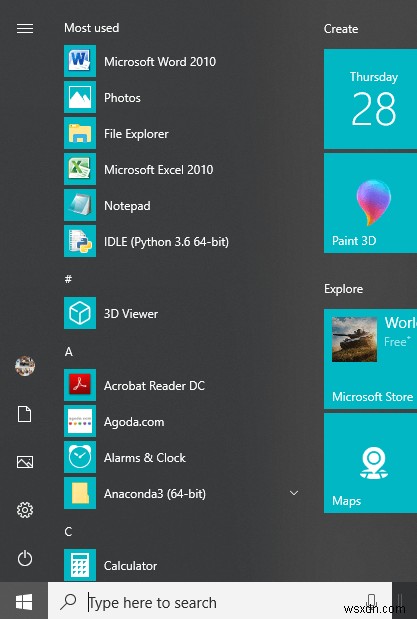Click the Anaconda3 folder icon
This screenshot has height=619, width=417.
[x=80, y=493]
